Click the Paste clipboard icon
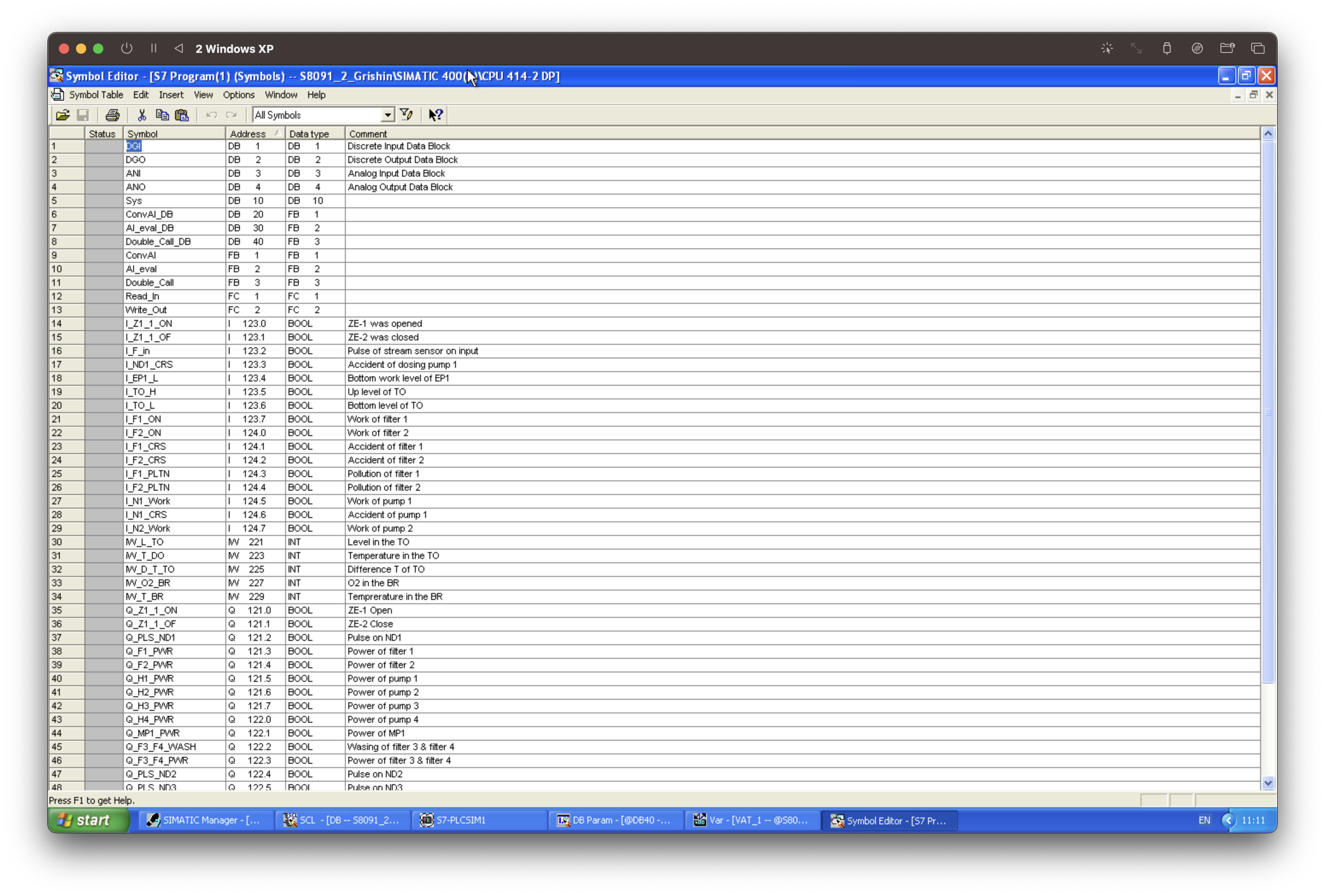Viewport: 1325px width, 896px height. point(182,115)
